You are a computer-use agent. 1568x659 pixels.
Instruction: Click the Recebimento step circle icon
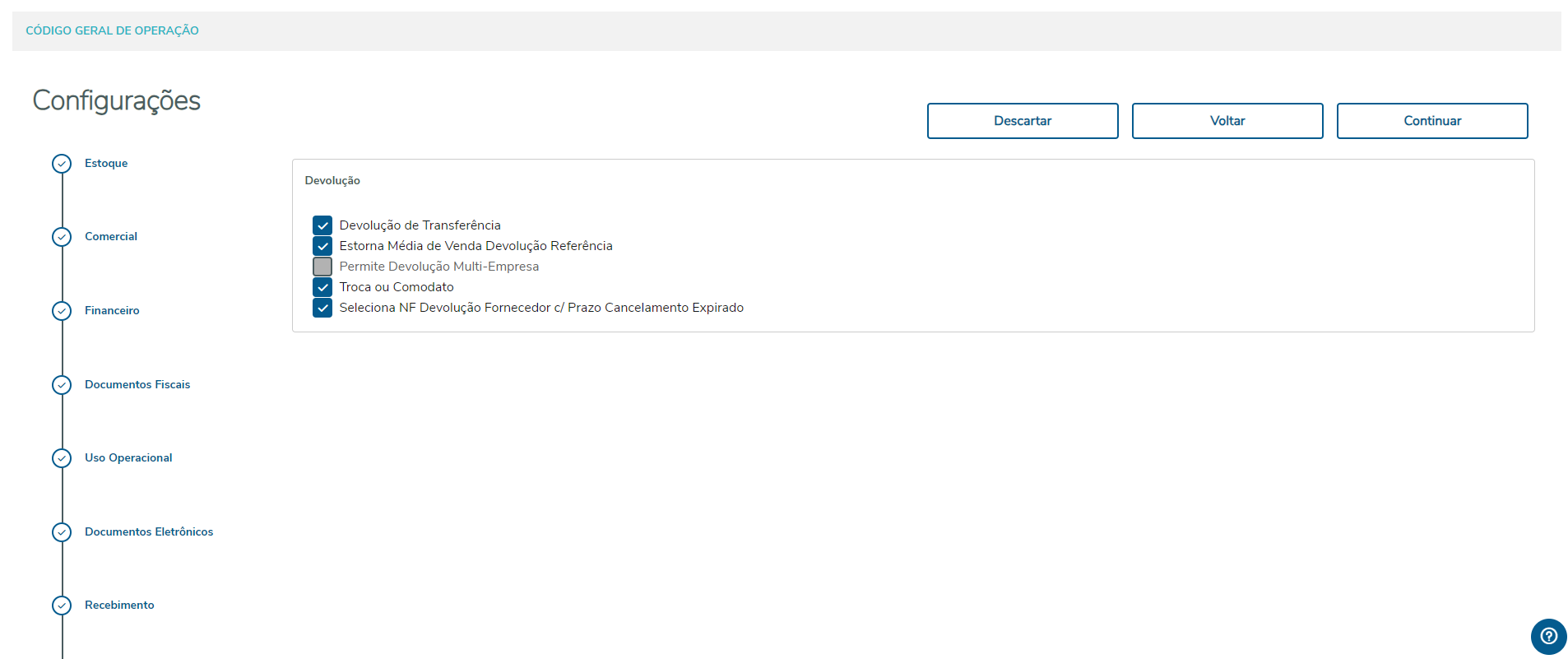tap(62, 606)
